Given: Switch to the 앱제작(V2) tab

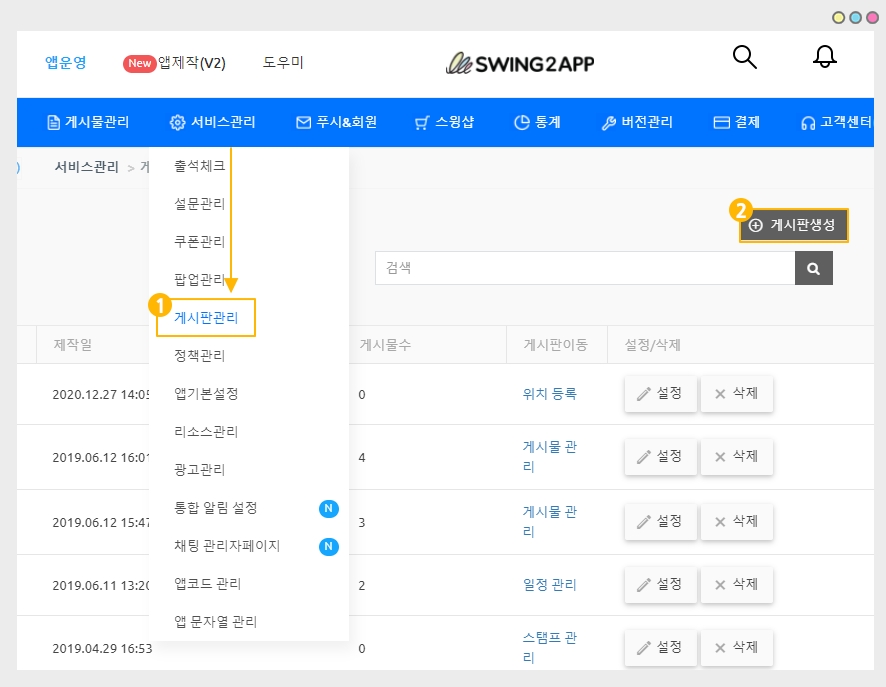Looking at the screenshot, I should [191, 63].
